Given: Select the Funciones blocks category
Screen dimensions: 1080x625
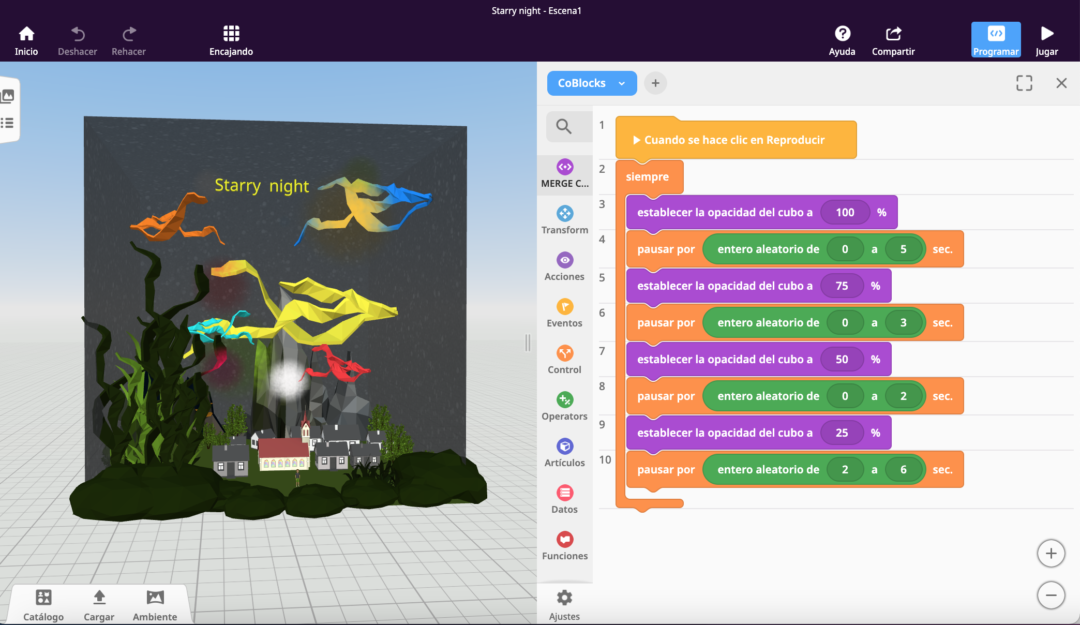Looking at the screenshot, I should [563, 545].
